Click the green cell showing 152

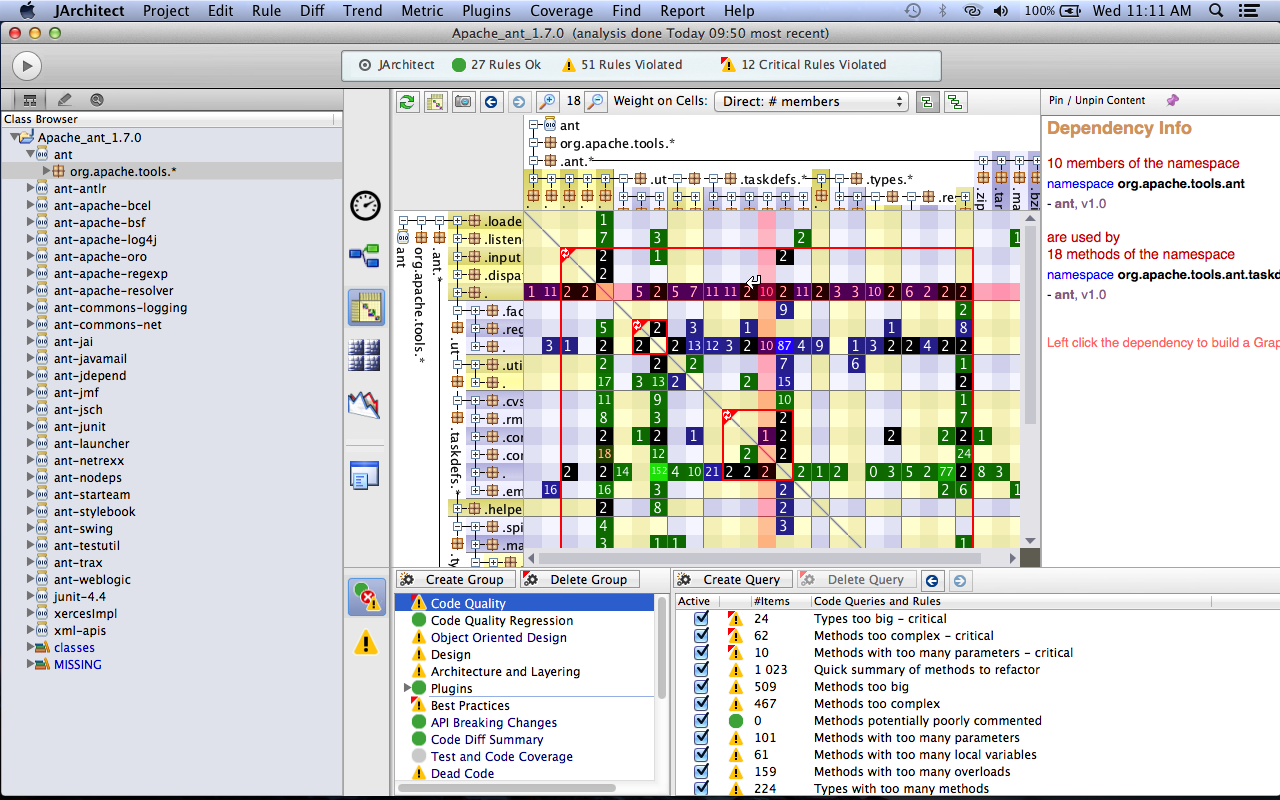coord(658,472)
